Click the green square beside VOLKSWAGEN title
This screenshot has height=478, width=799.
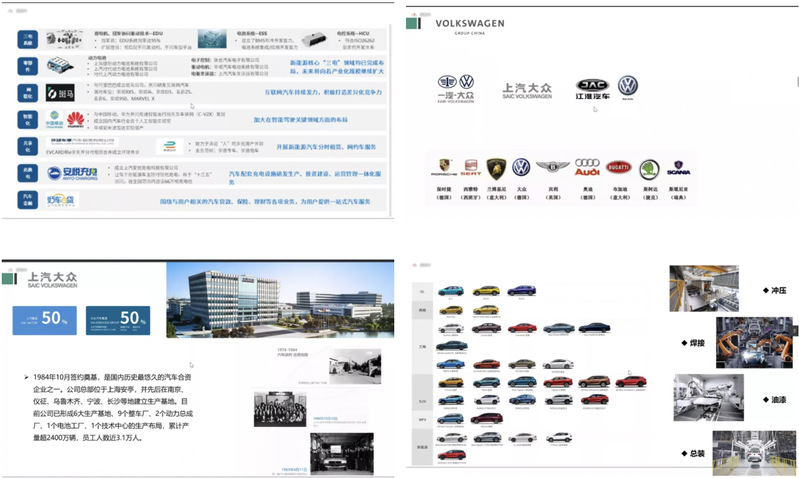click(x=411, y=23)
